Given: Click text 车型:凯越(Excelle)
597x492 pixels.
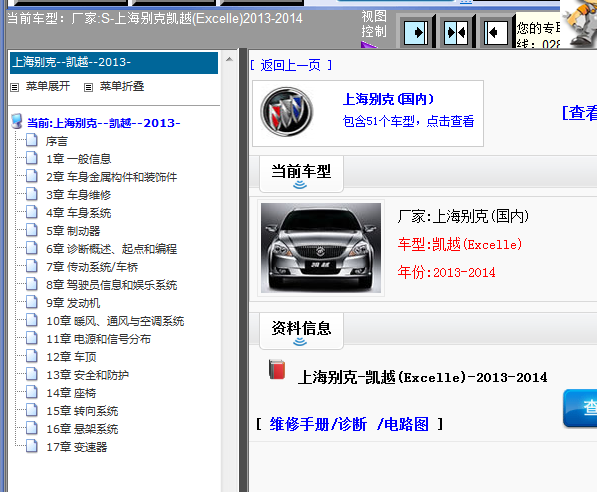Looking at the screenshot, I should click(x=460, y=244).
